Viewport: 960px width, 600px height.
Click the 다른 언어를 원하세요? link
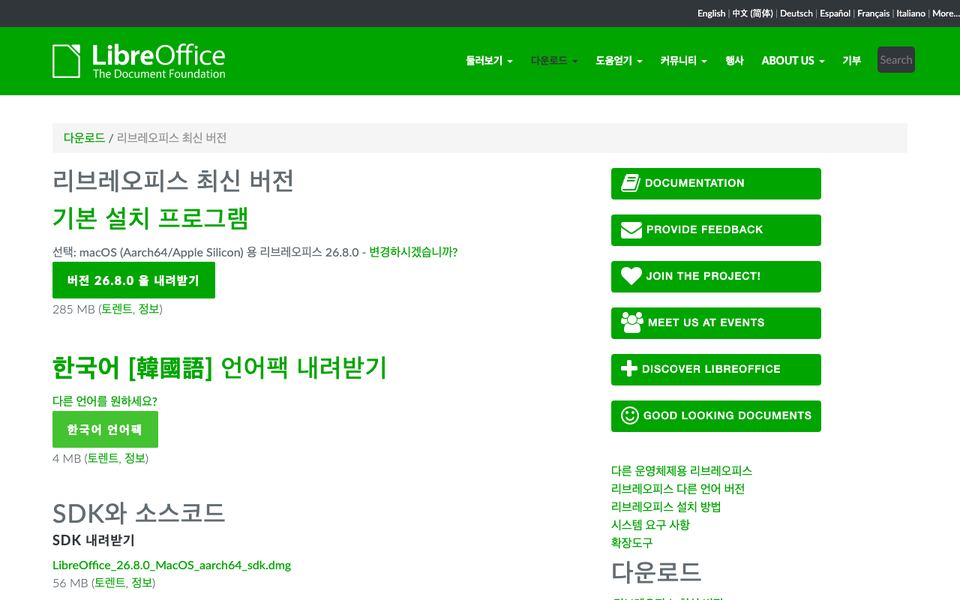click(105, 401)
